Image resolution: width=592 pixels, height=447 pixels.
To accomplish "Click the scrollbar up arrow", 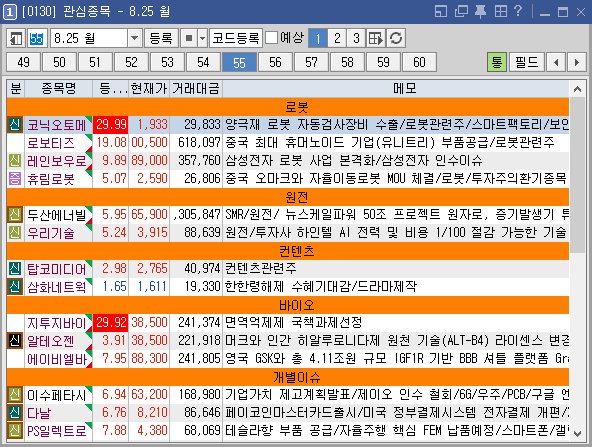I will click(x=577, y=89).
